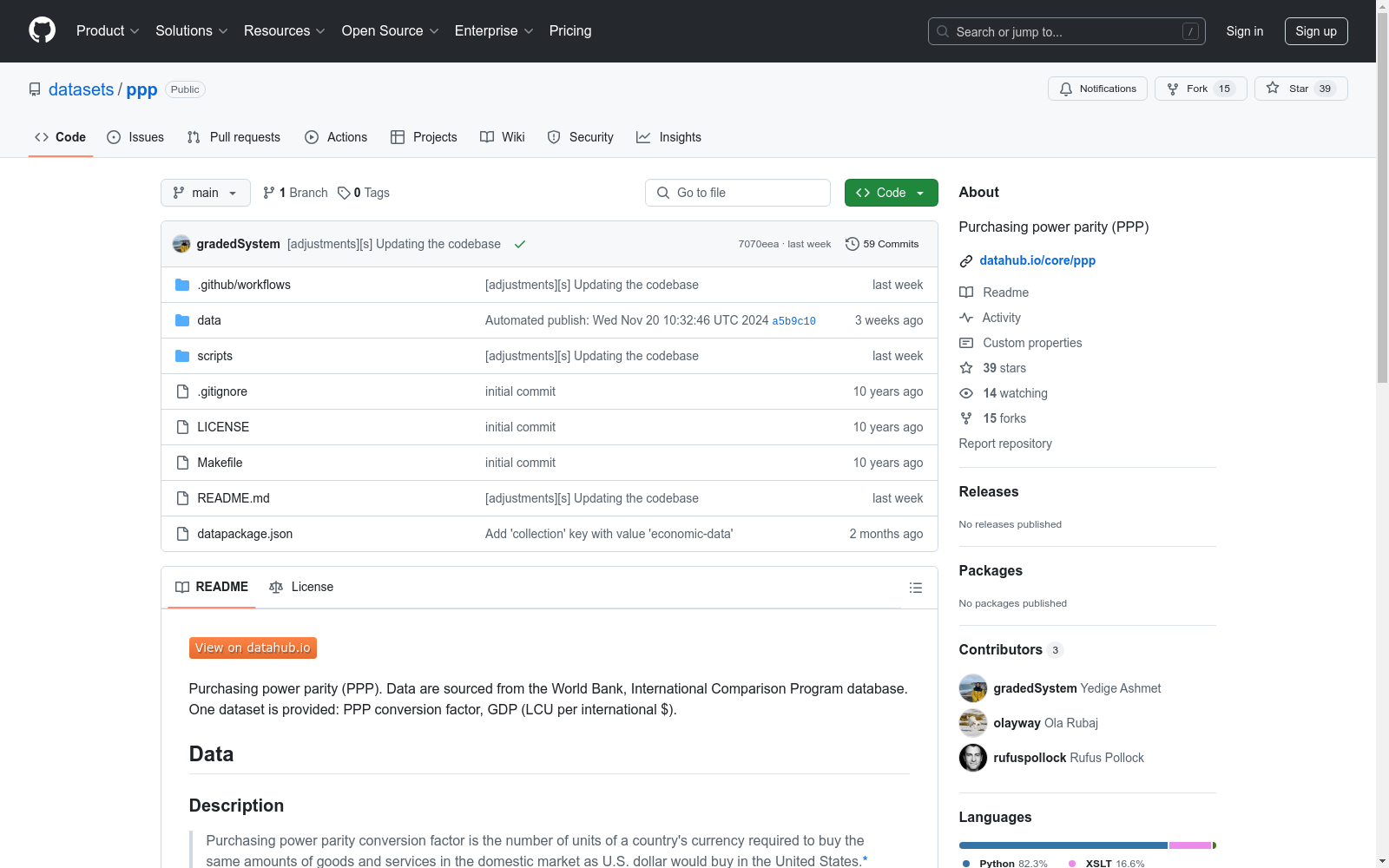This screenshot has height=868, width=1389.
Task: Switch to the Actions tab
Action: pos(336,137)
